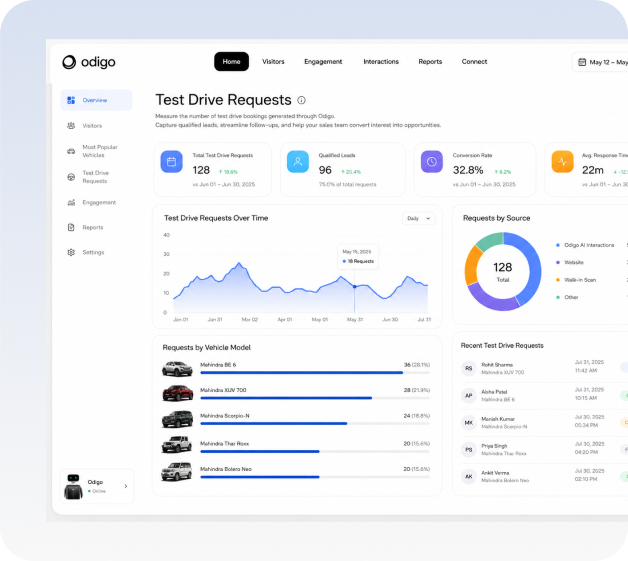Click the Mahindra Scorpio-N progress bar

tap(315, 423)
